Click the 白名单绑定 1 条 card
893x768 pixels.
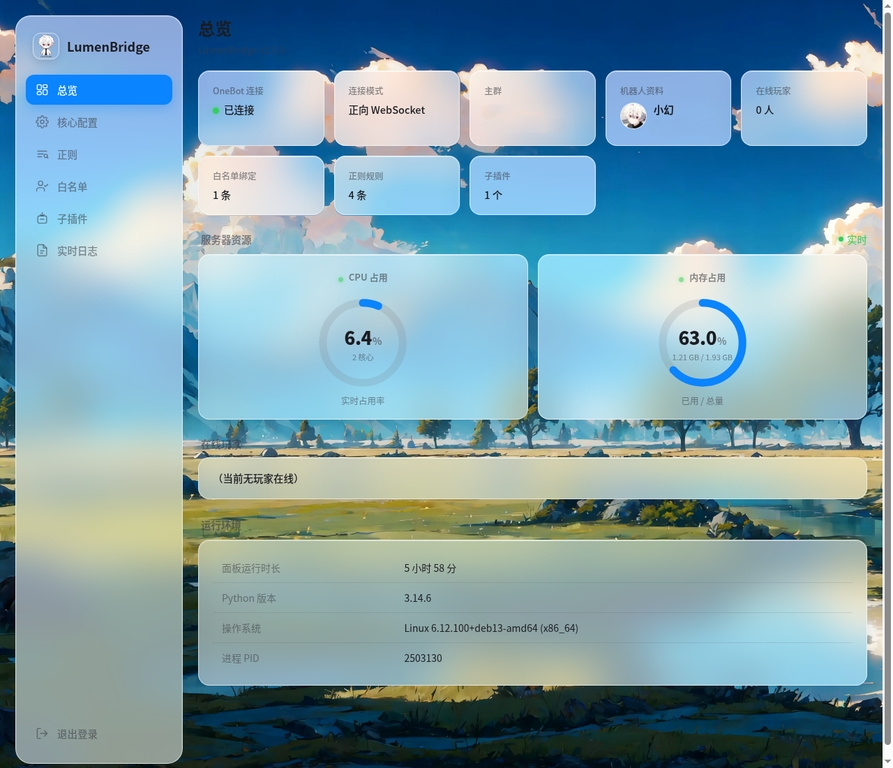pyautogui.click(x=261, y=186)
